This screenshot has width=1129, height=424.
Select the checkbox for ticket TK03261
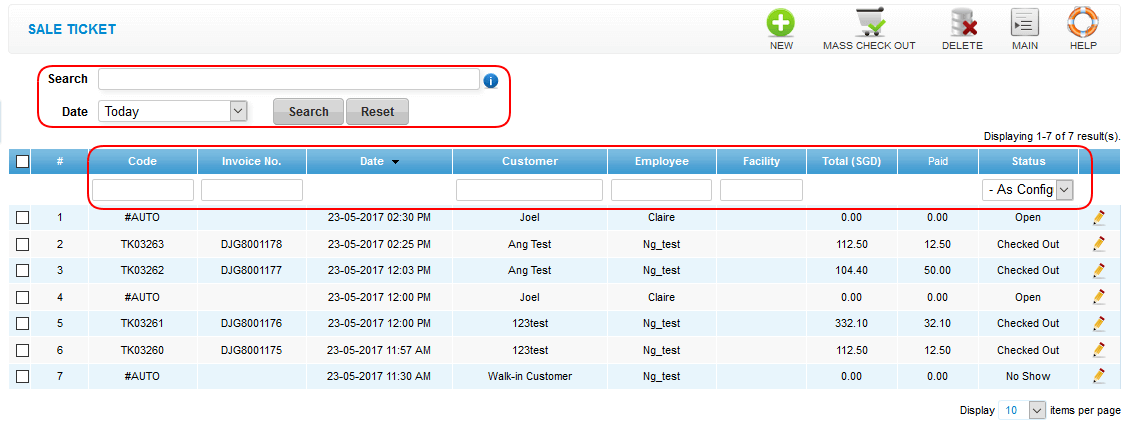point(22,323)
